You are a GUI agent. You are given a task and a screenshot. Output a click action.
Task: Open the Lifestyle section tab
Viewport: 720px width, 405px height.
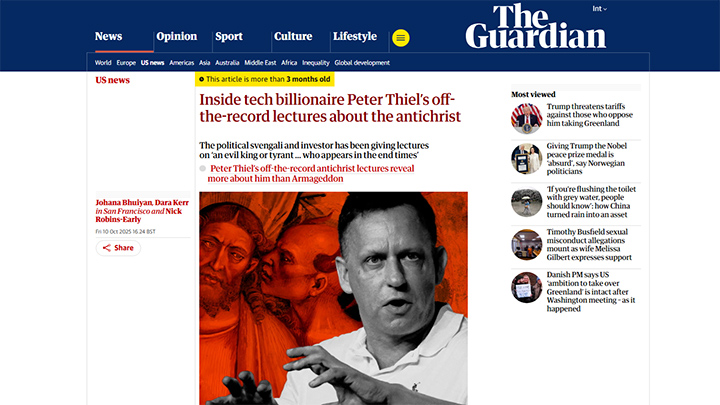(355, 37)
